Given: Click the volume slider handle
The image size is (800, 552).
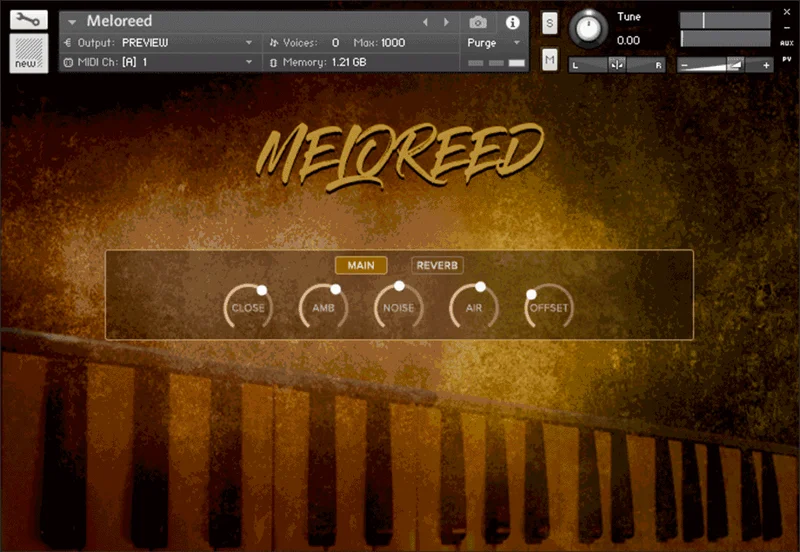Looking at the screenshot, I should click(735, 65).
